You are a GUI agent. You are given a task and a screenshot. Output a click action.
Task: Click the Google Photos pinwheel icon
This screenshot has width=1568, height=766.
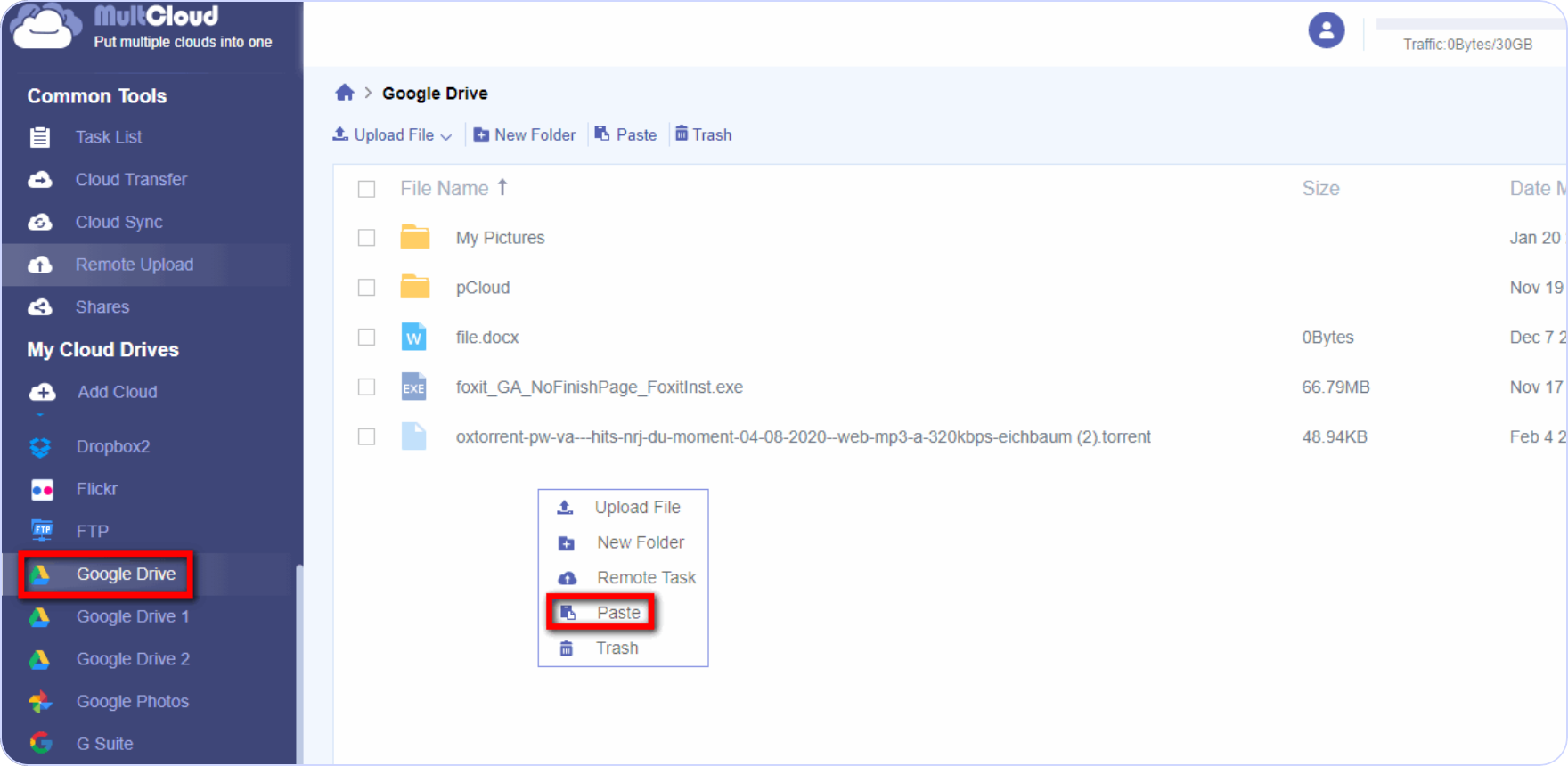coord(40,702)
